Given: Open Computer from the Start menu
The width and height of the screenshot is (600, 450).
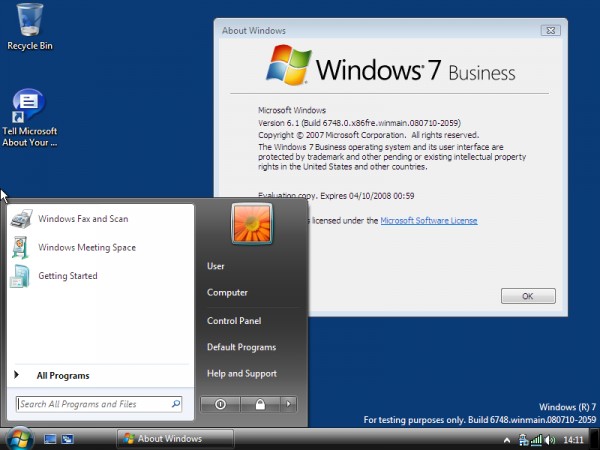Looking at the screenshot, I should click(227, 292).
